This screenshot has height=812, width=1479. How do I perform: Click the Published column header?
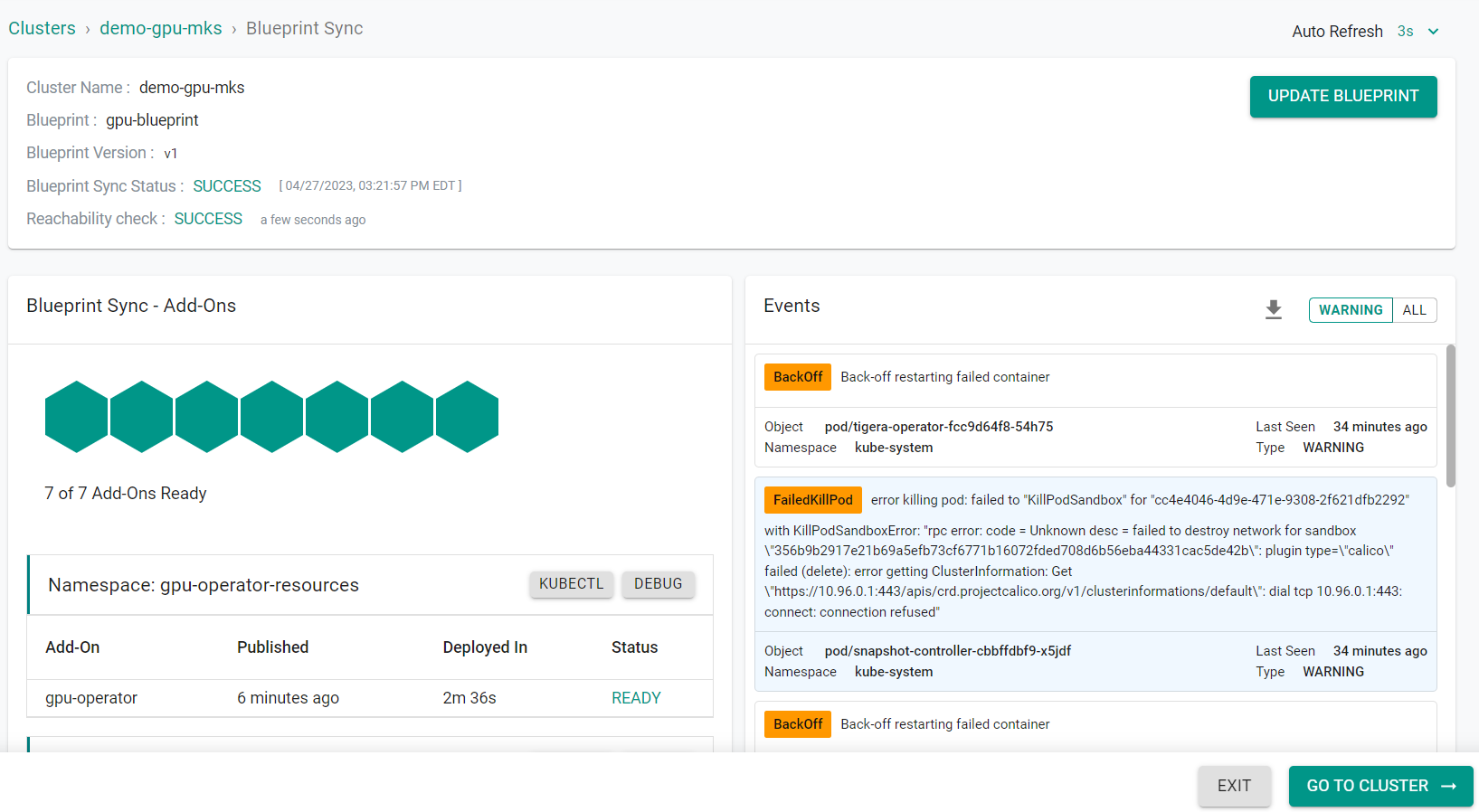pyautogui.click(x=273, y=647)
